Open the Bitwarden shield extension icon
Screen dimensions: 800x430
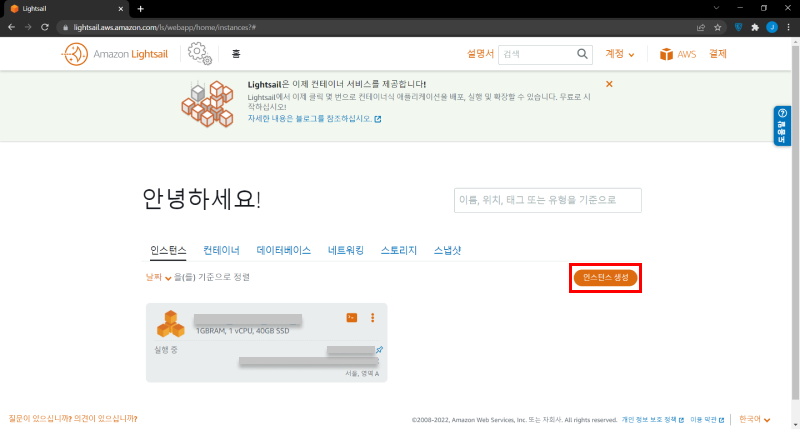[x=738, y=27]
